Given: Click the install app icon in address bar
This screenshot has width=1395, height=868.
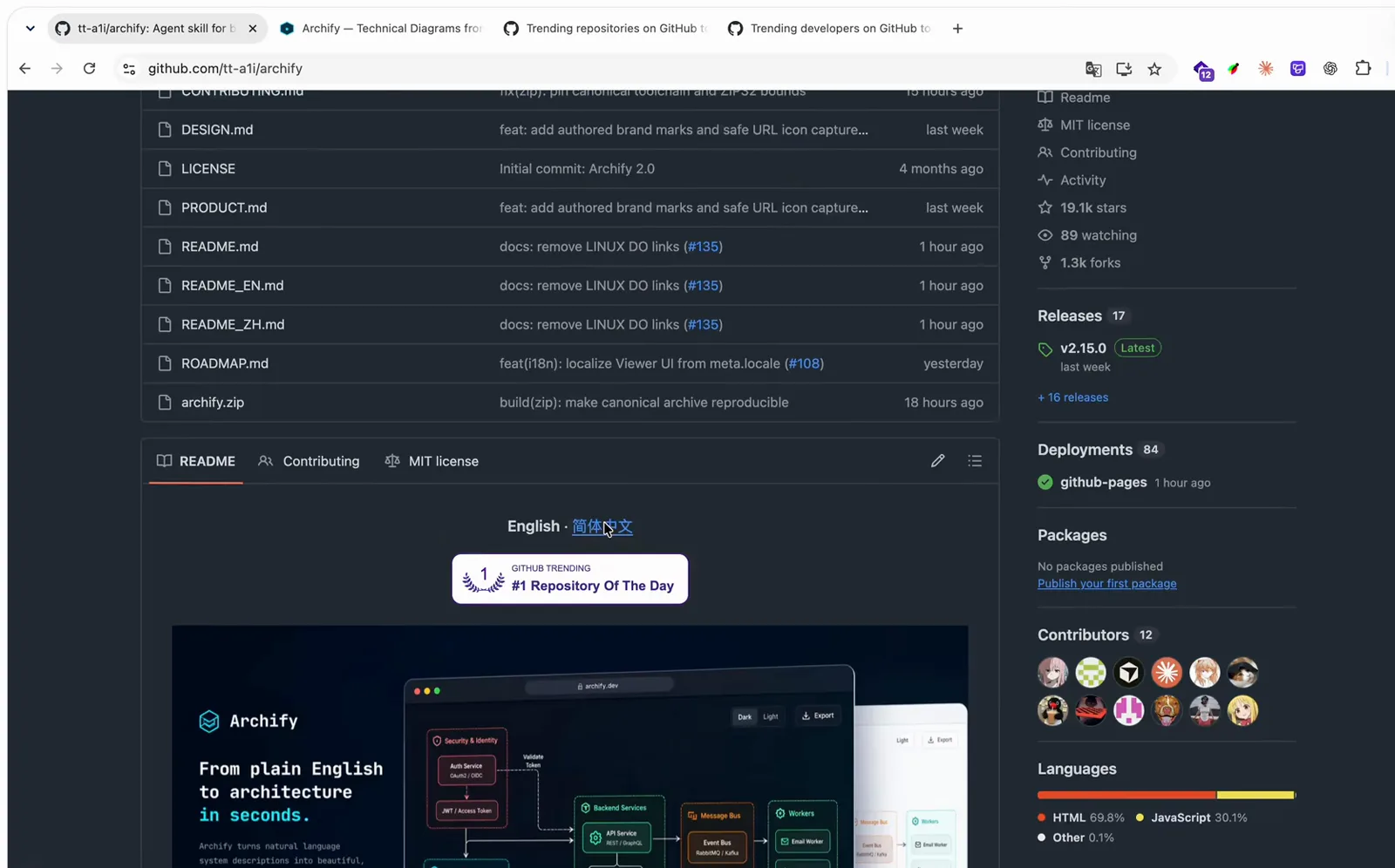Looking at the screenshot, I should coord(1124,69).
